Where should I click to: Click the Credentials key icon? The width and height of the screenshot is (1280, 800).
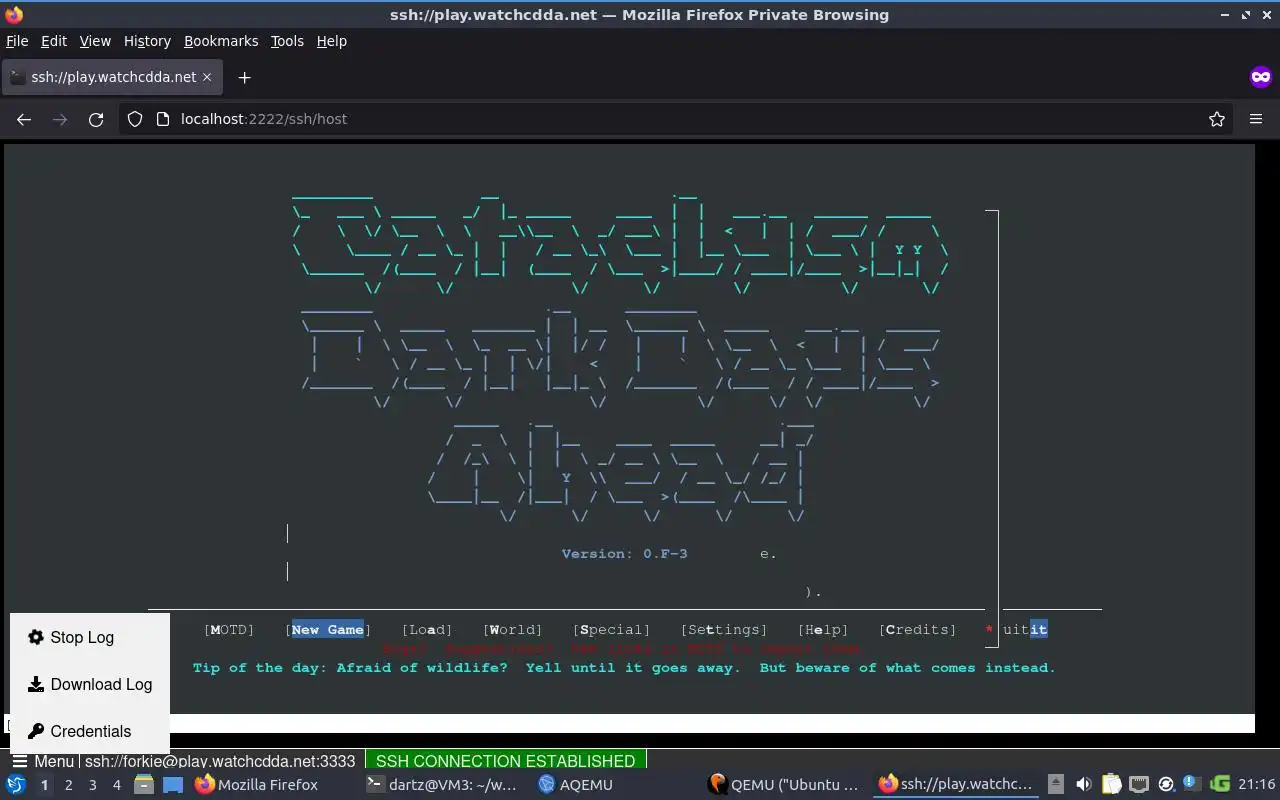click(36, 731)
